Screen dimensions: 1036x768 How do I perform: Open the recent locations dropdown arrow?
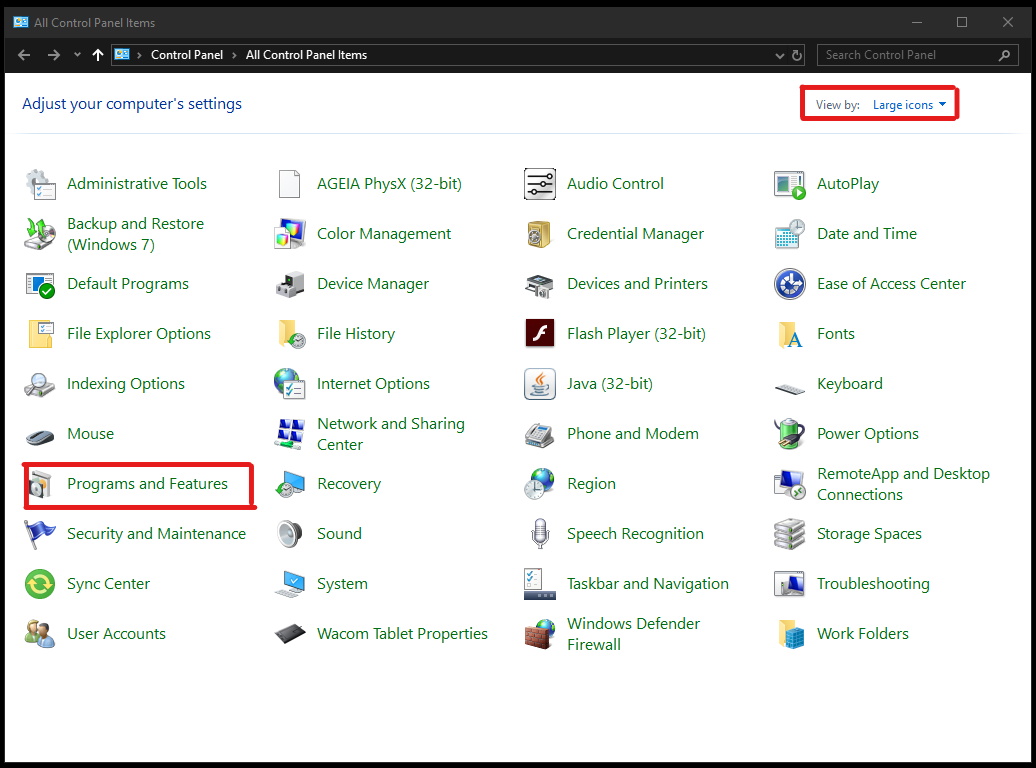(78, 55)
